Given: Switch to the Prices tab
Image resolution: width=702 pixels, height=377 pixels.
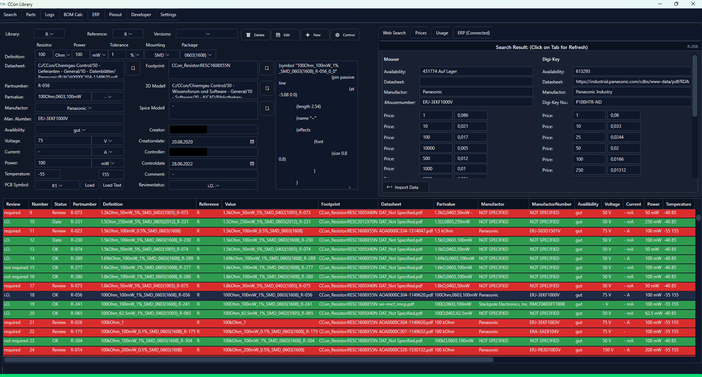Looking at the screenshot, I should [420, 33].
